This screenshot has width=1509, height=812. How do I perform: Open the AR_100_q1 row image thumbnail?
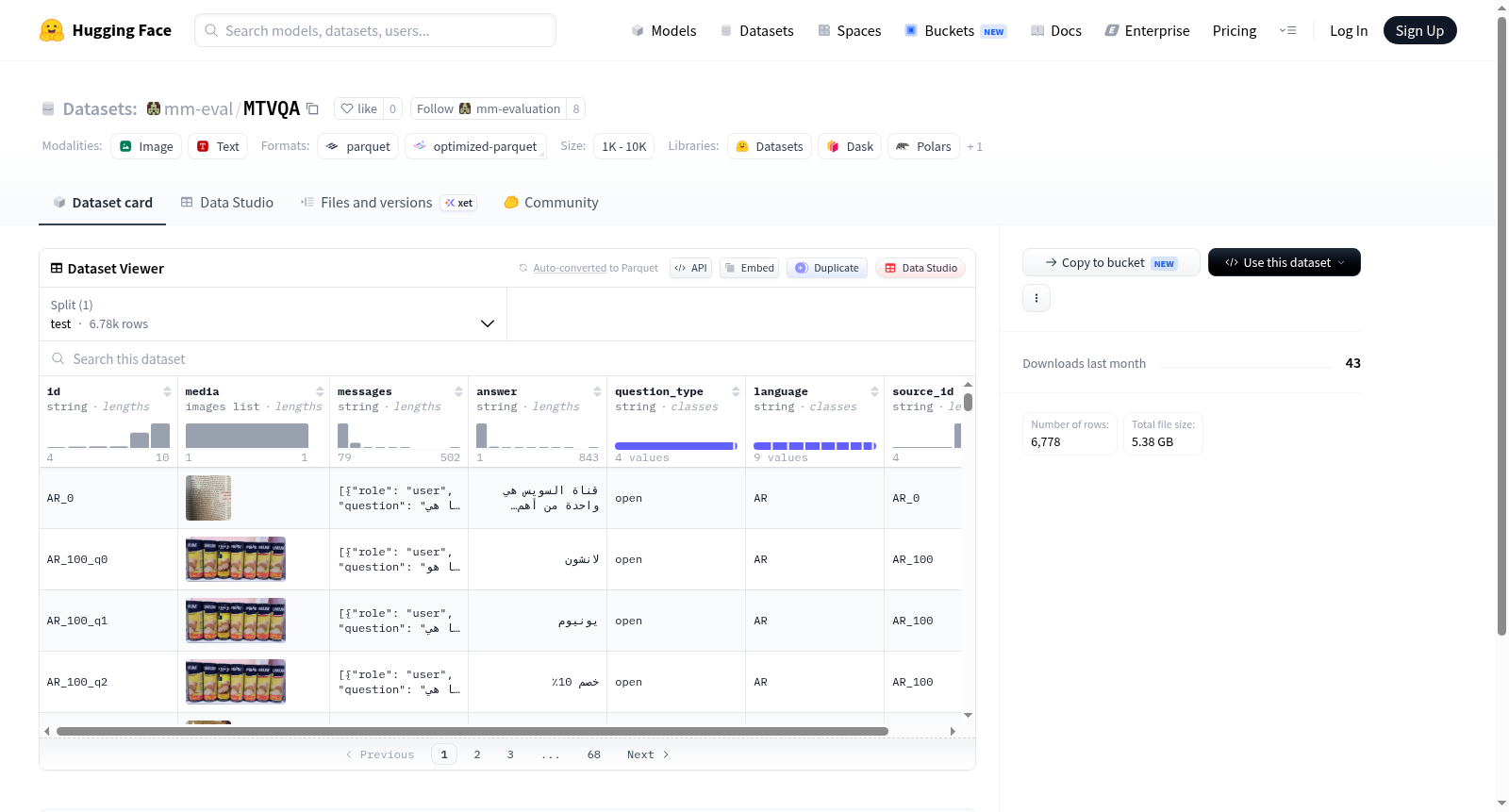click(236, 621)
